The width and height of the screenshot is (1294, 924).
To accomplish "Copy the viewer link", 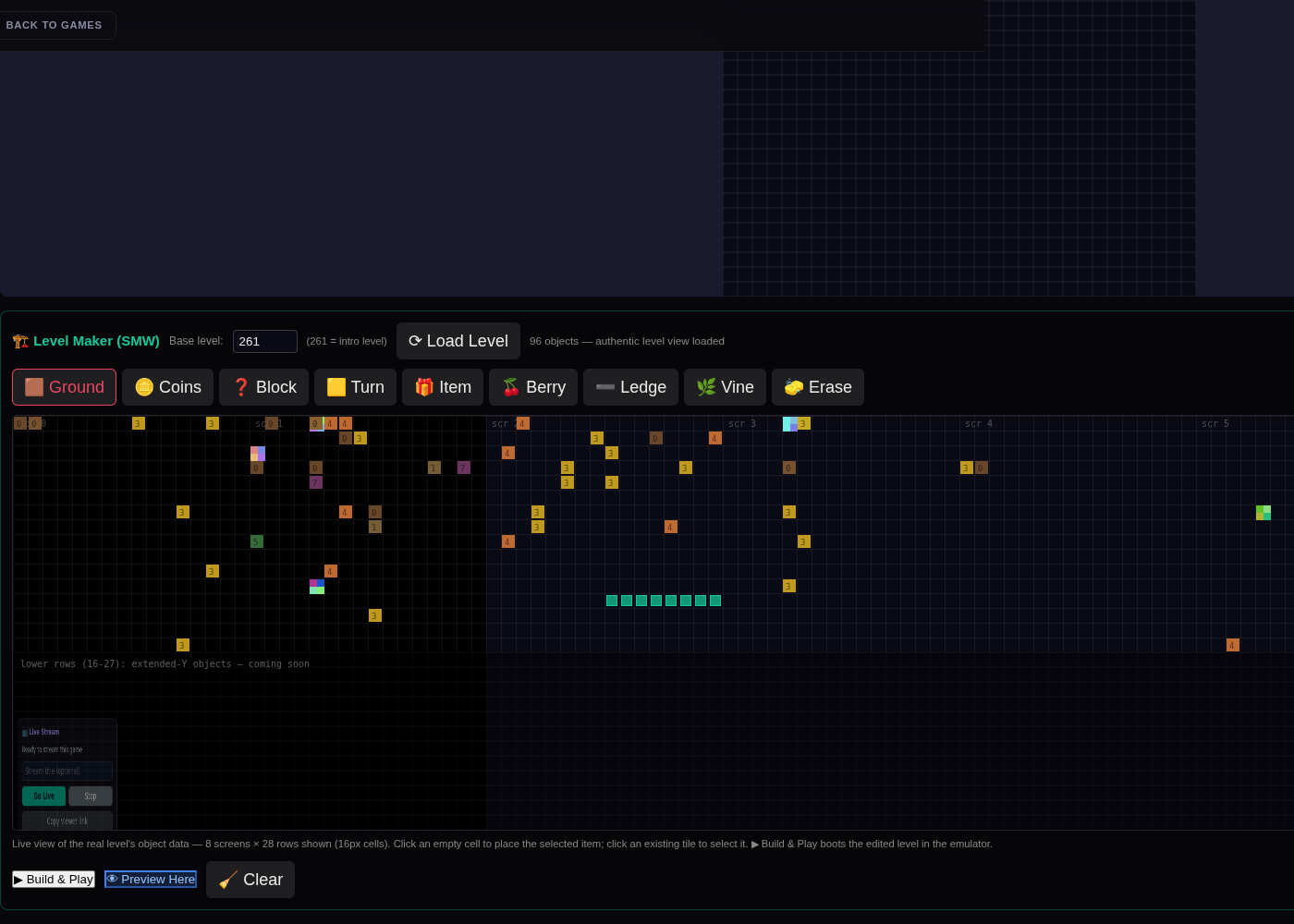I will [x=67, y=821].
